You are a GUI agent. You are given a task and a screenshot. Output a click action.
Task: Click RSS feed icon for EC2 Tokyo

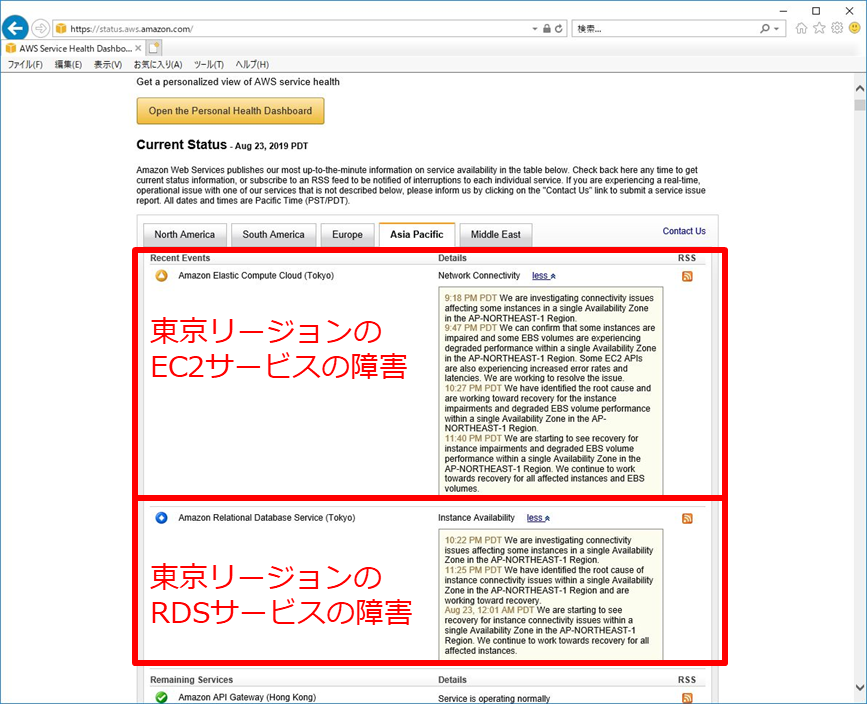[687, 276]
